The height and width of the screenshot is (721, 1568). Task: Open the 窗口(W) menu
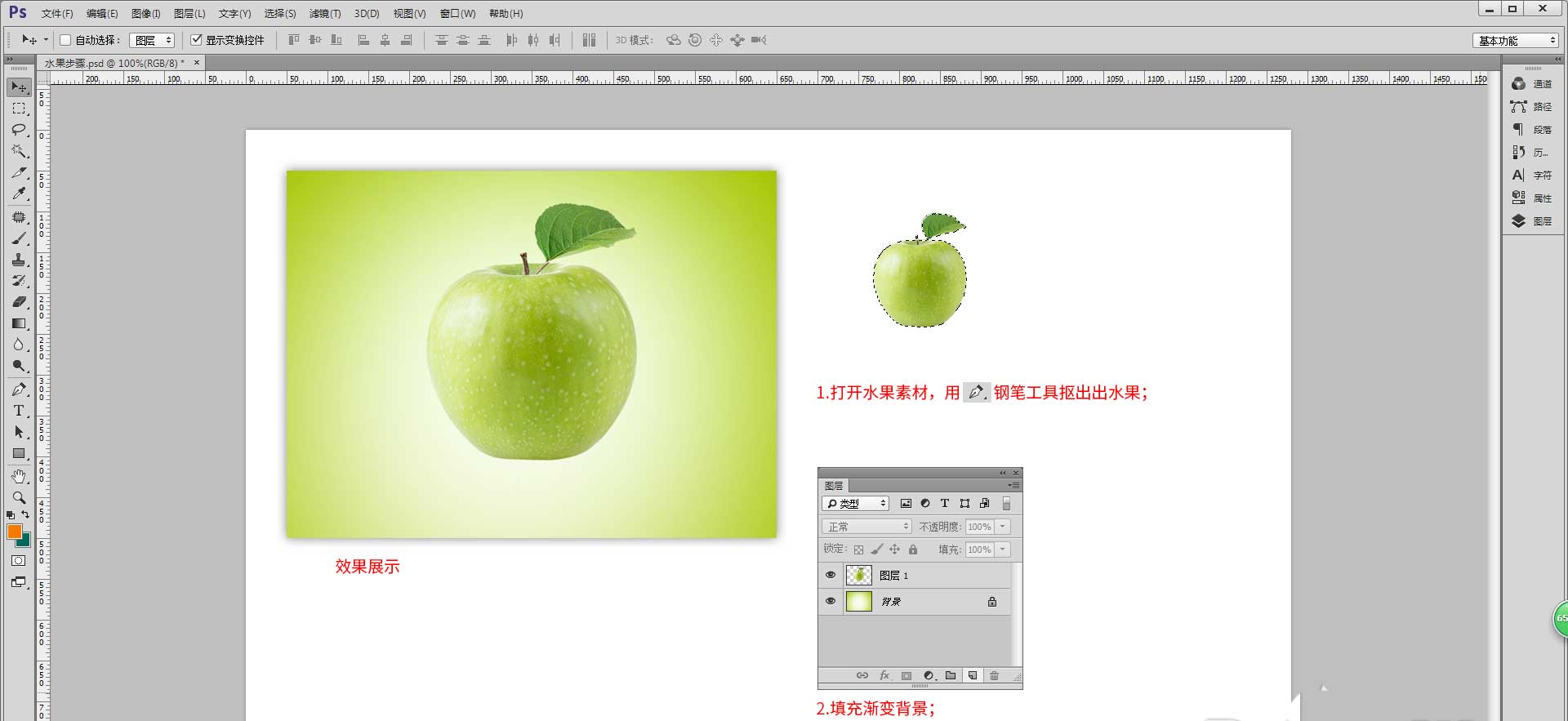tap(457, 14)
